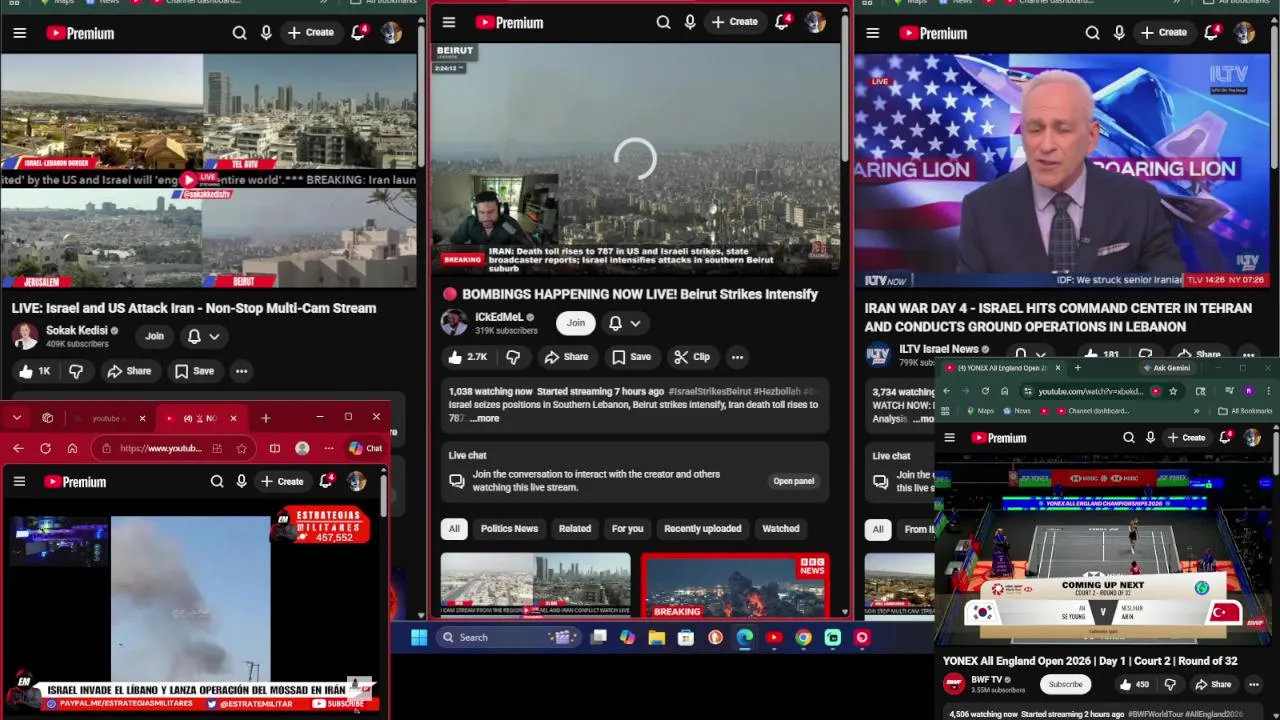Like the ILTV Israel News video (181)
This screenshot has height=720, width=1280.
click(x=1101, y=354)
